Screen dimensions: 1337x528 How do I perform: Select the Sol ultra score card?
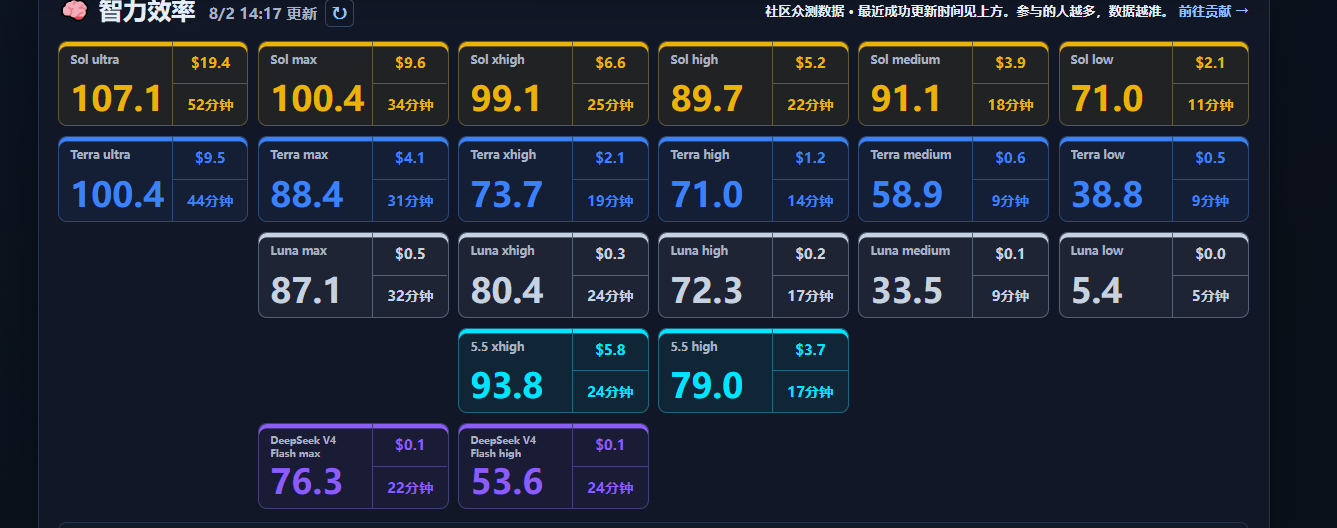[x=153, y=84]
